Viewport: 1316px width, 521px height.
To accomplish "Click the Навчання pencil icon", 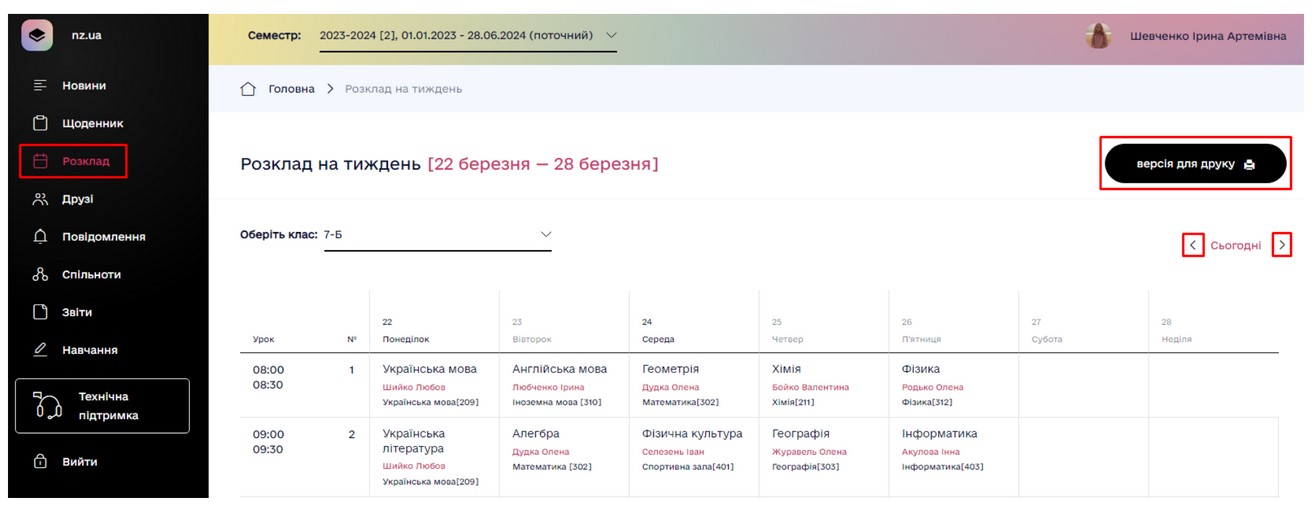I will coord(40,350).
